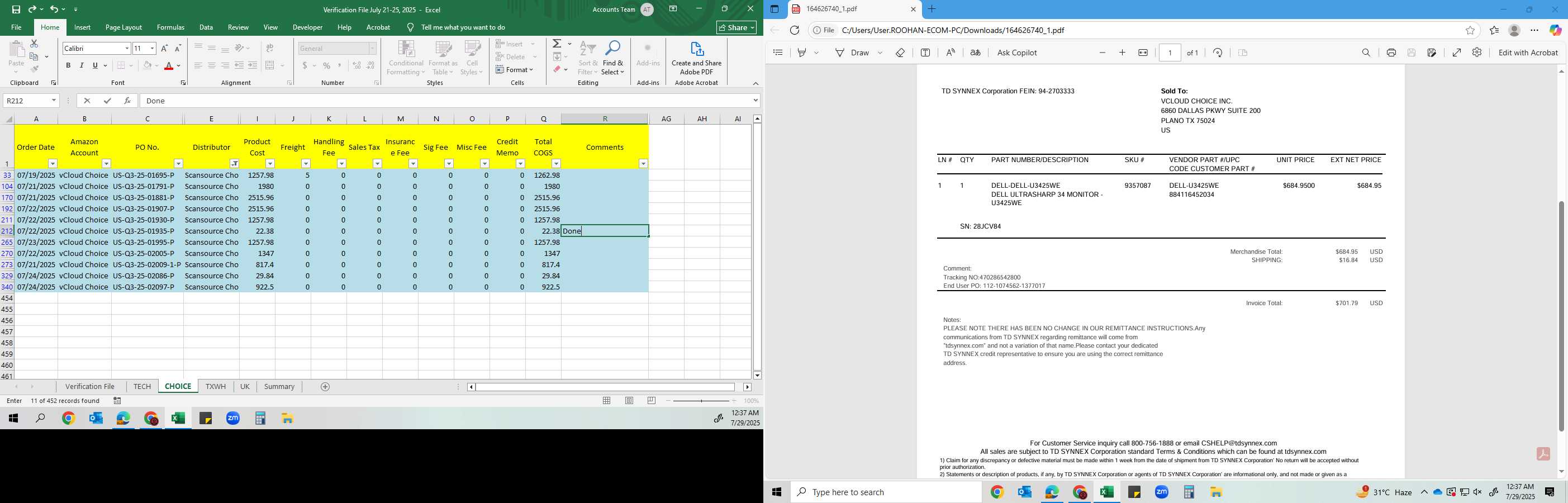Screen dimensions: 1568x503
Task: Open Sort & Filter menu
Action: [x=588, y=58]
